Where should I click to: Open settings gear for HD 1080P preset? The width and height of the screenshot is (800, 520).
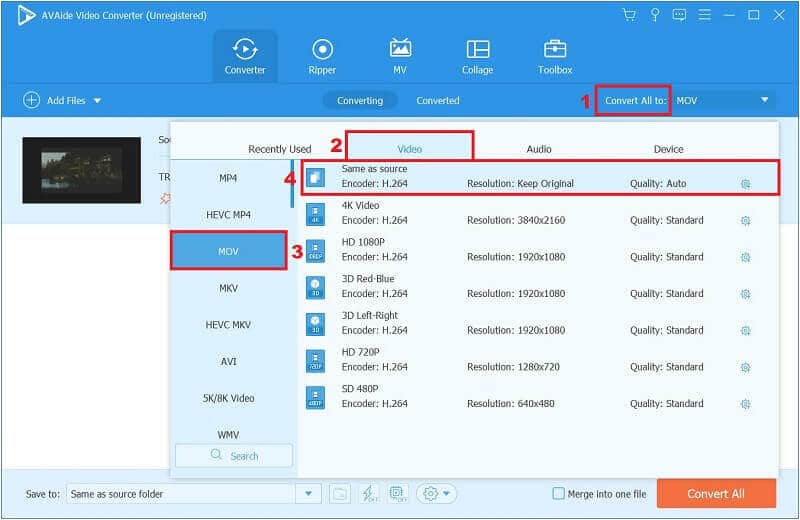pyautogui.click(x=745, y=257)
